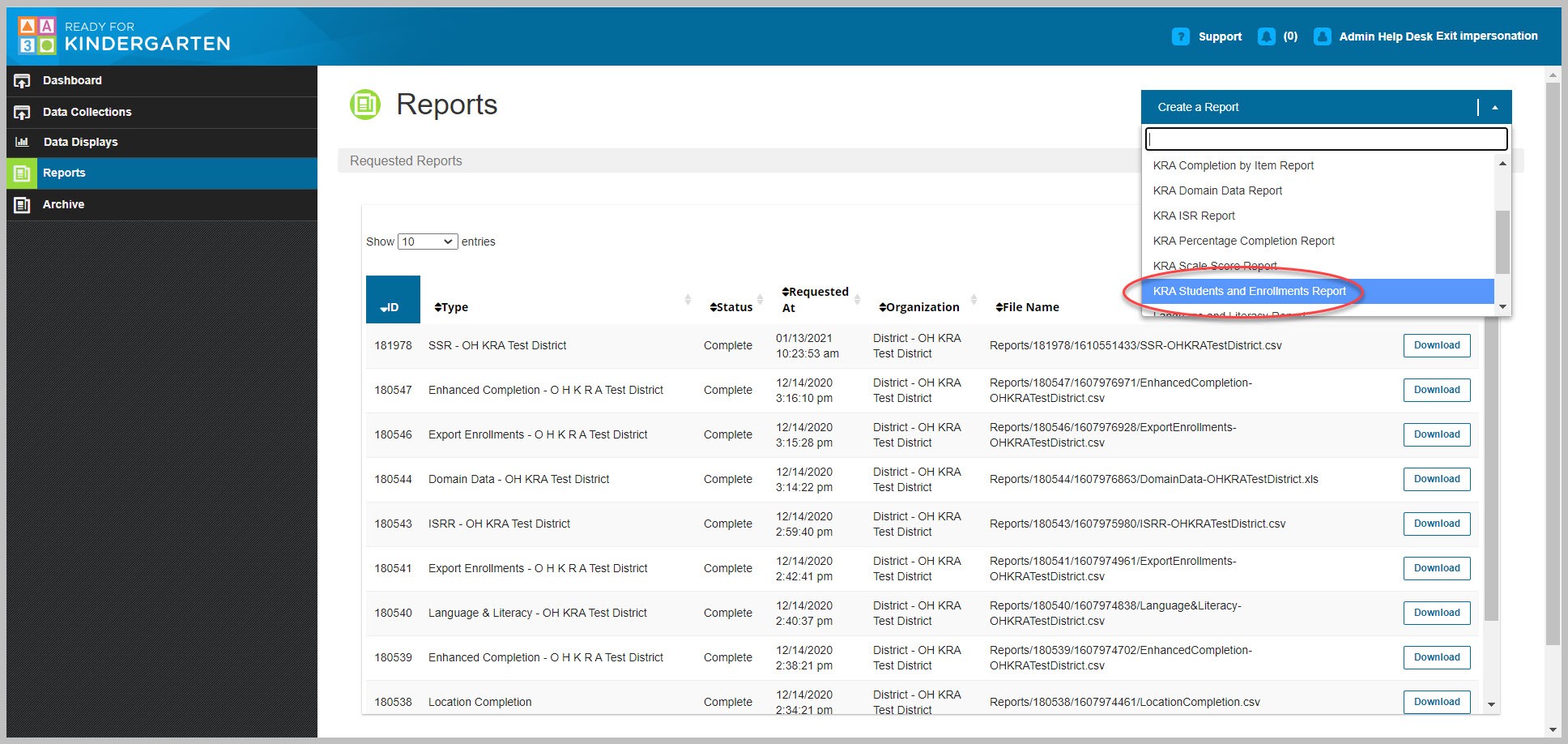This screenshot has width=1568, height=744.
Task: Click the ISRR - OH KRA Test District cell
Action: 499,524
